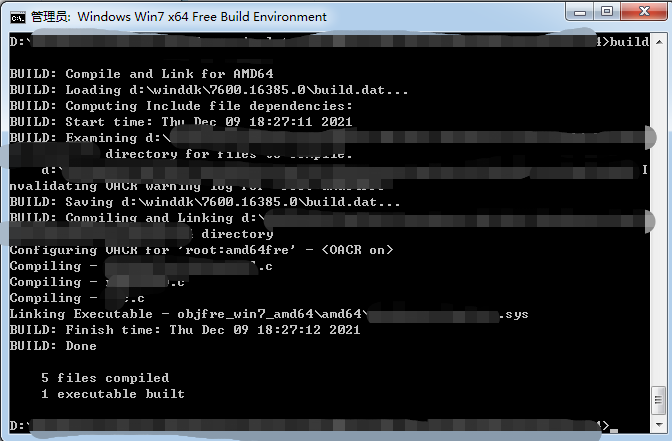Click the Saving build.dat output line
672x441 pixels.
(205, 202)
